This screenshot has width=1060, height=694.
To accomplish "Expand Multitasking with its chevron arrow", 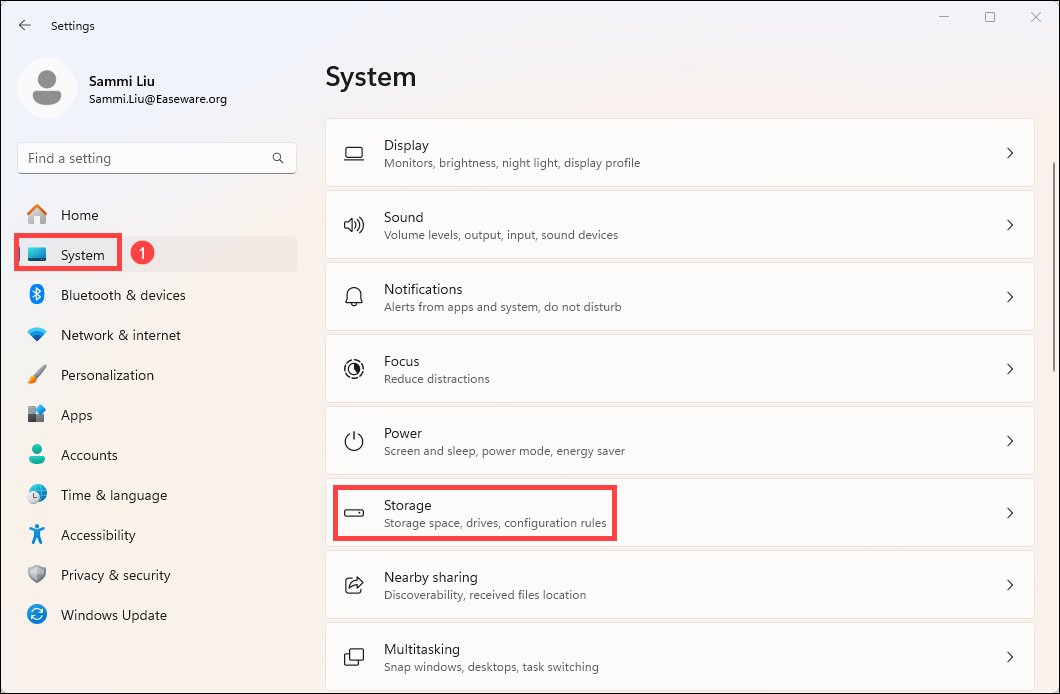I will [1010, 657].
